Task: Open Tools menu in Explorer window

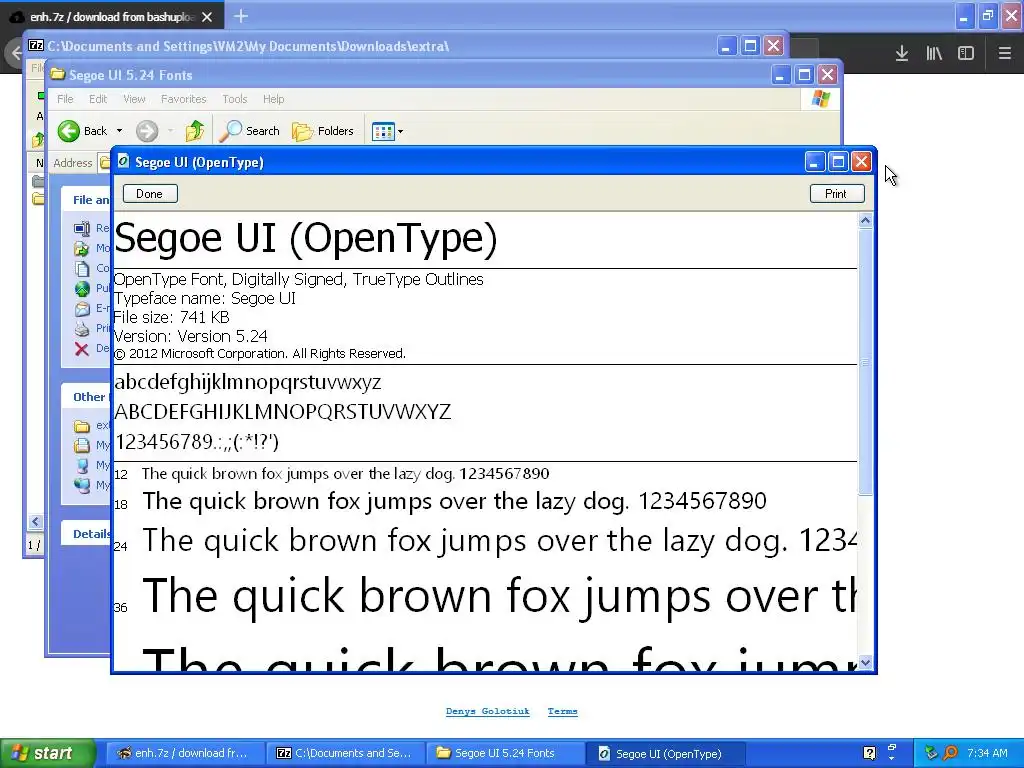Action: (x=234, y=99)
